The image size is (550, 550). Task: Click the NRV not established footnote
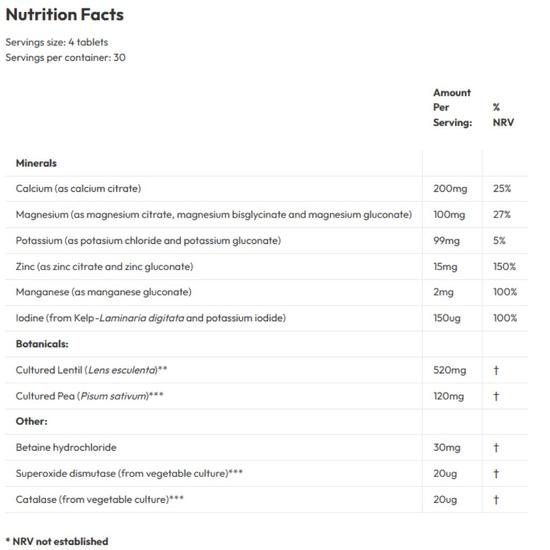57,541
